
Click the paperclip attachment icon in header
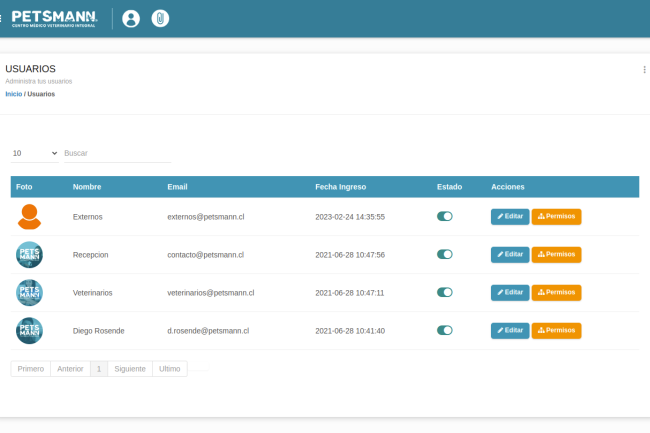160,18
